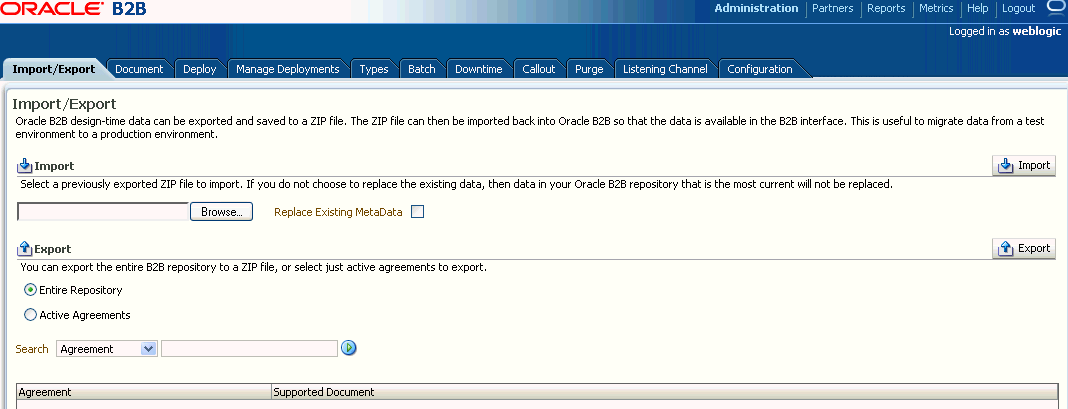Screen dimensions: 1068x409
Task: Open the Callout tab
Action: (x=539, y=69)
